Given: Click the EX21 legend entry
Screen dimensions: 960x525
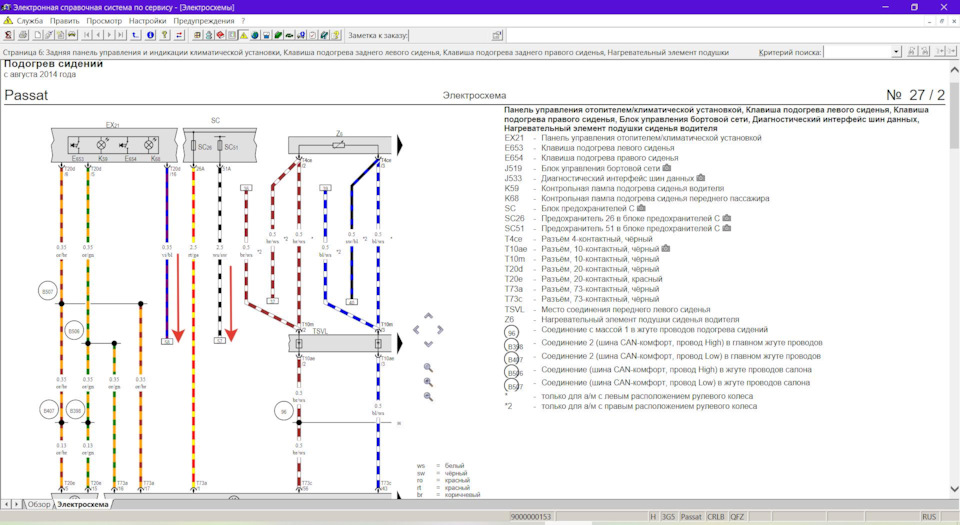Looking at the screenshot, I should [x=633, y=138].
